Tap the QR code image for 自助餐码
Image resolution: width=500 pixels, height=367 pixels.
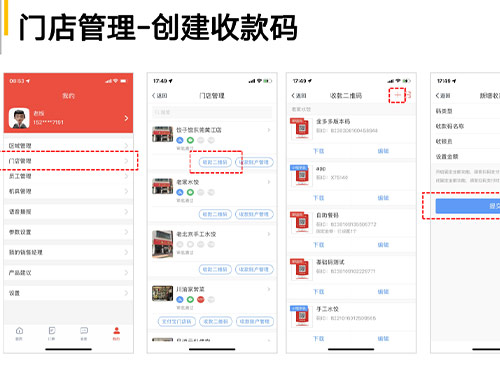301,223
